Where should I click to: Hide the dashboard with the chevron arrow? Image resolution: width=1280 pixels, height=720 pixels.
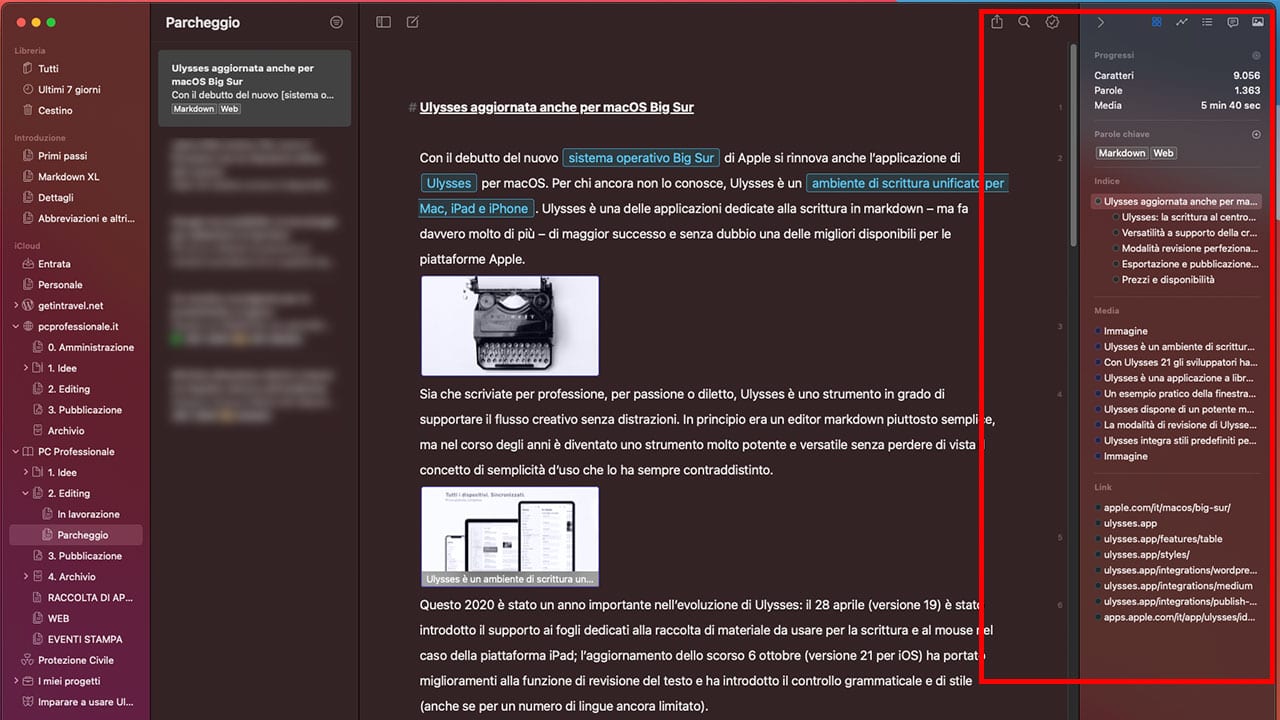[1101, 22]
